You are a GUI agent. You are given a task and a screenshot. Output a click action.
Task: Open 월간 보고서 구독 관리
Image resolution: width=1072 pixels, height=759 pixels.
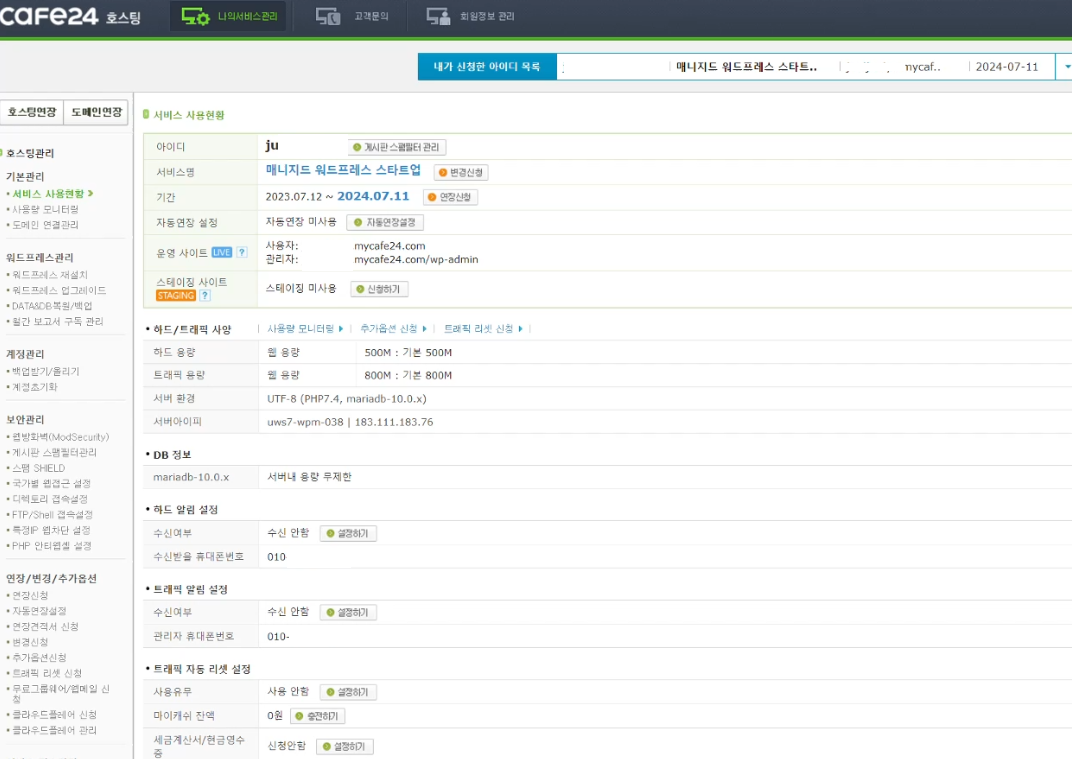pos(57,321)
